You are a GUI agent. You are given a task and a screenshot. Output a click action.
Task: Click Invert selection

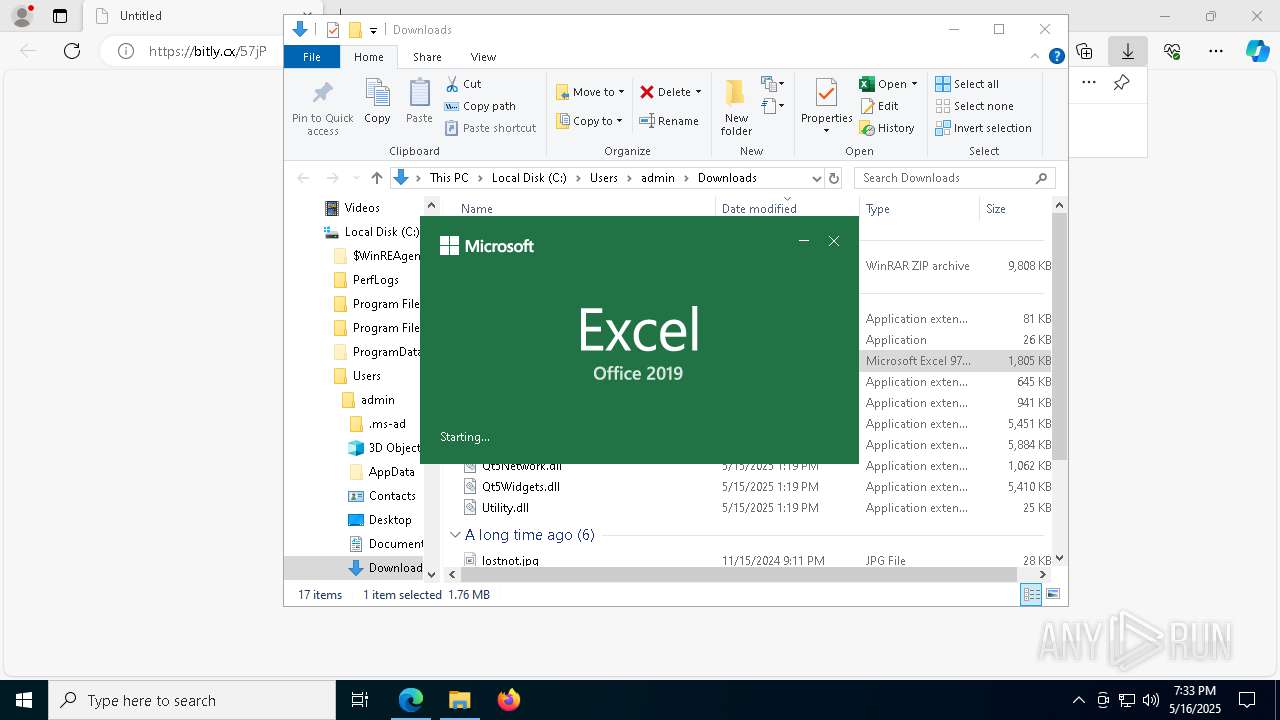point(984,128)
